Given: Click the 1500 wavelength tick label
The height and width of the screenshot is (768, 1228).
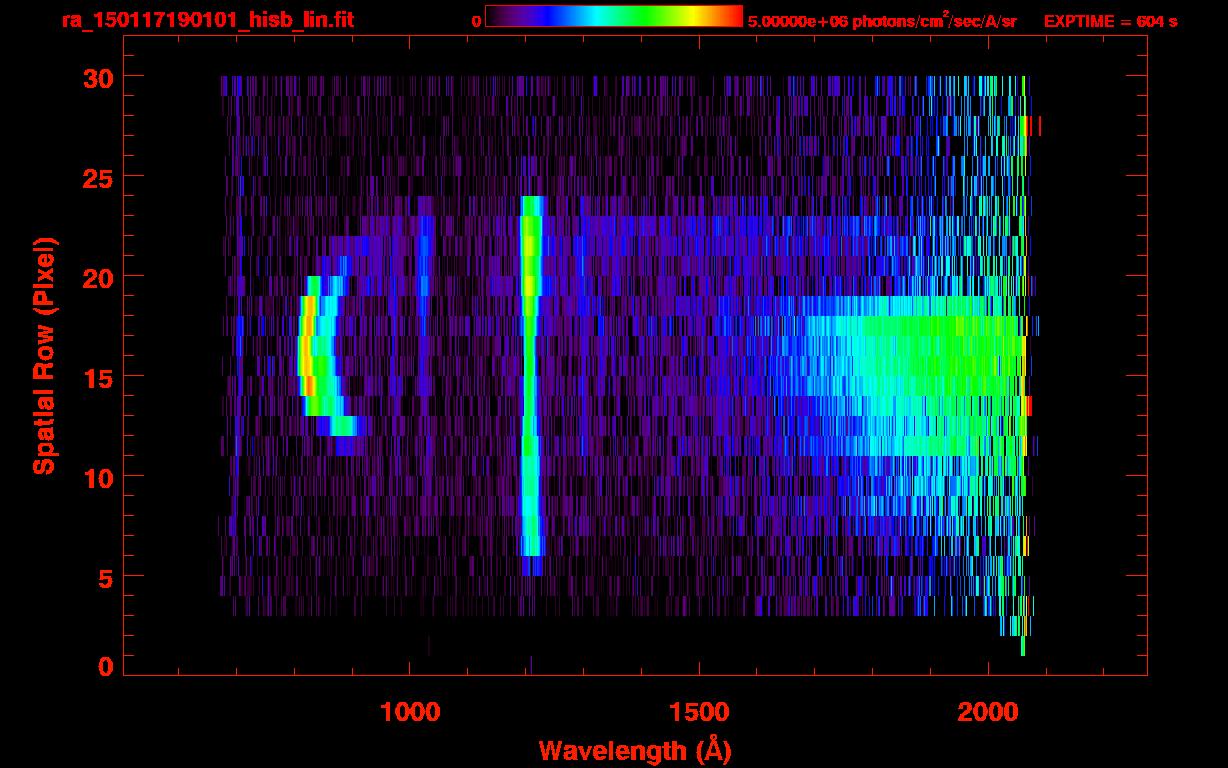Looking at the screenshot, I should point(699,712).
